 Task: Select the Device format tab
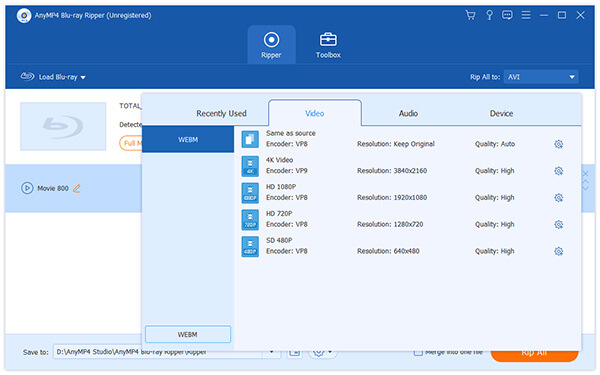click(x=501, y=113)
